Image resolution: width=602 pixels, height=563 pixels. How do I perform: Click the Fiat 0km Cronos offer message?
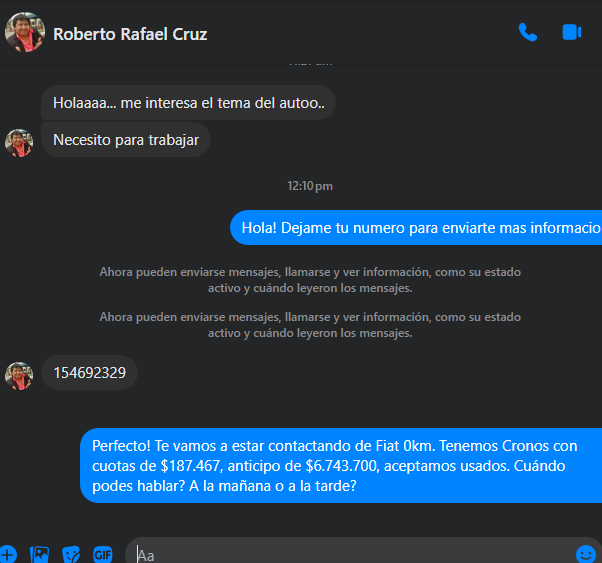[x=340, y=466]
